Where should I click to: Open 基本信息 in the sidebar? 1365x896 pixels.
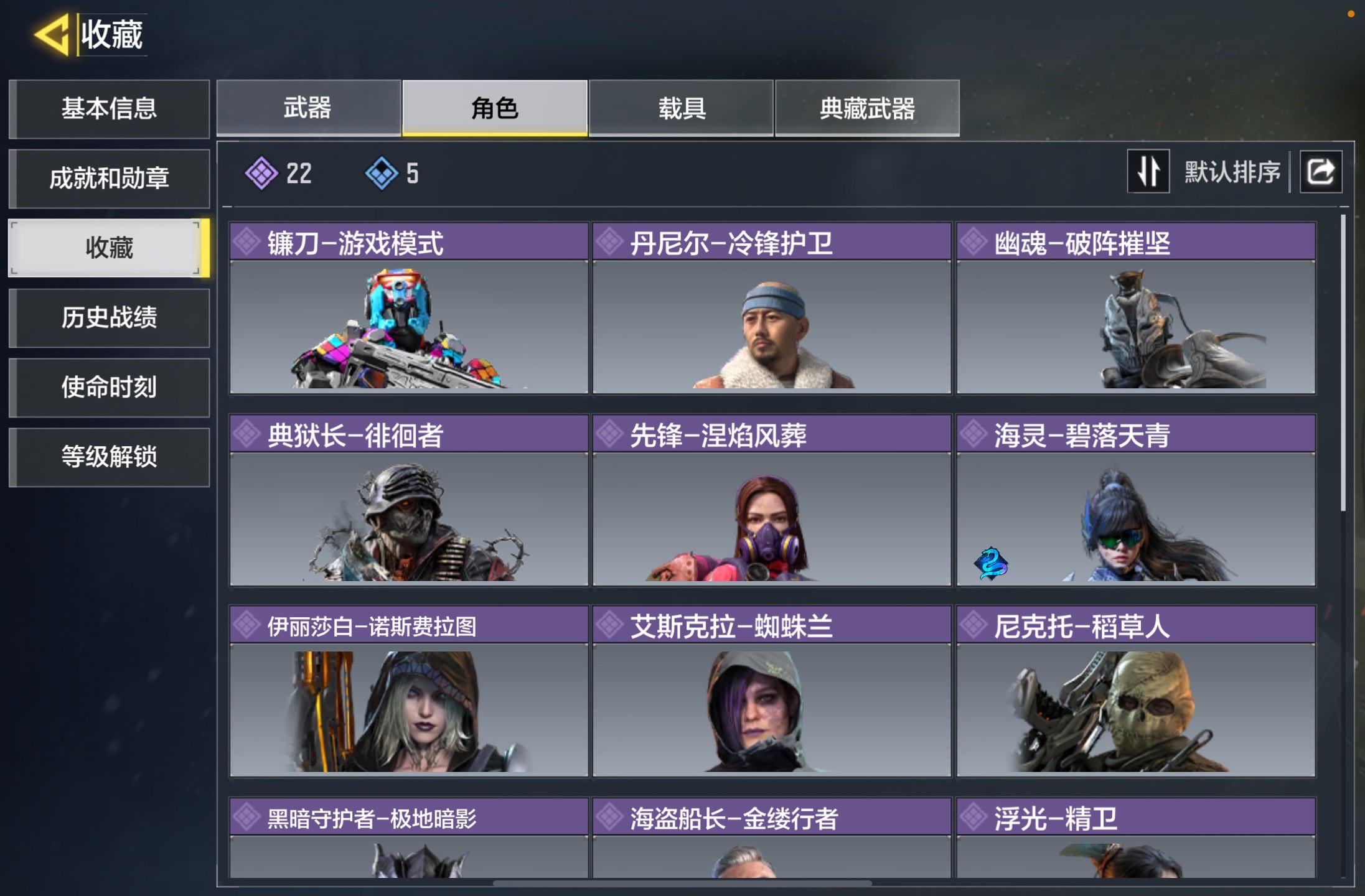coord(109,109)
